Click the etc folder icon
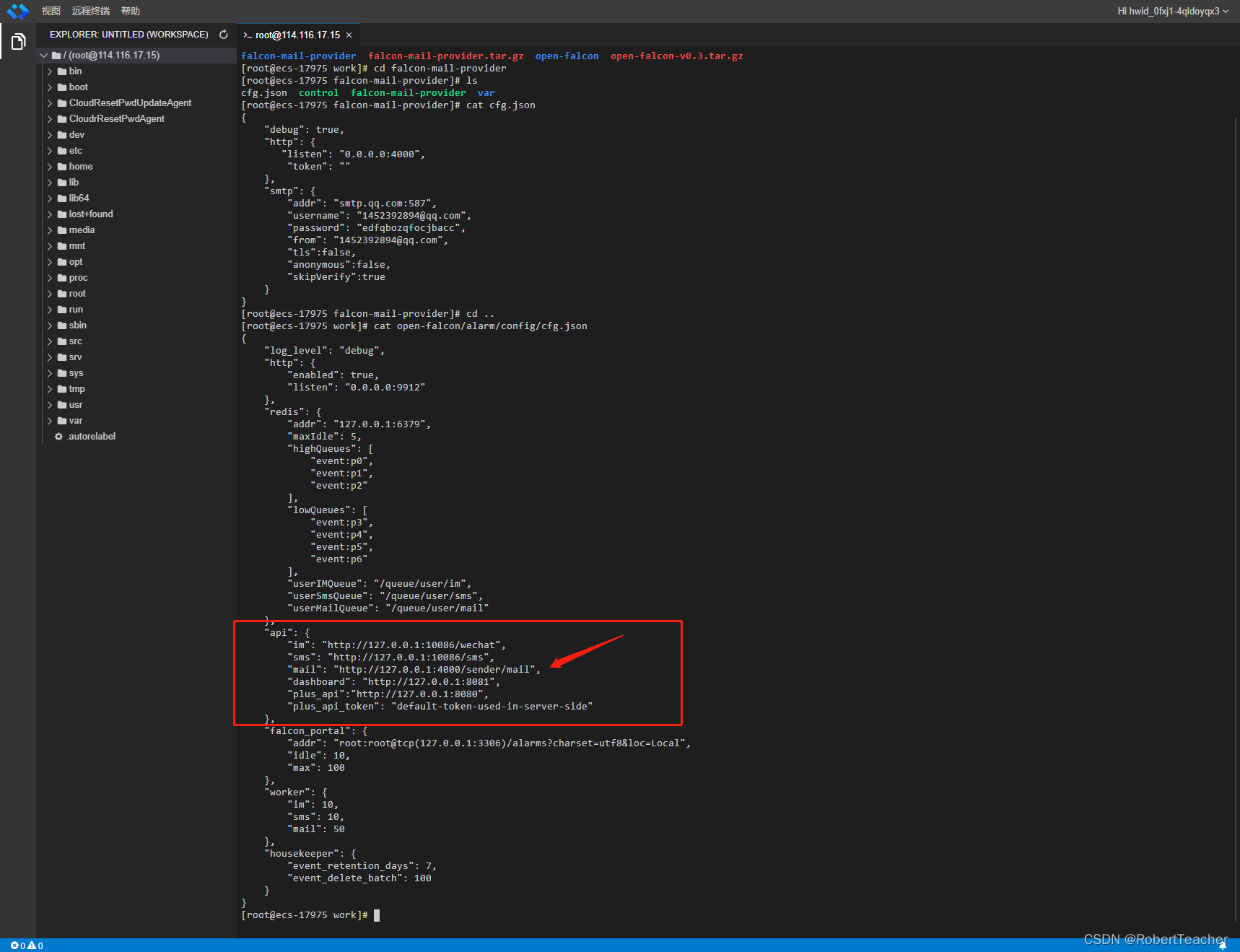Screen dimensions: 1240x952 click(62, 151)
